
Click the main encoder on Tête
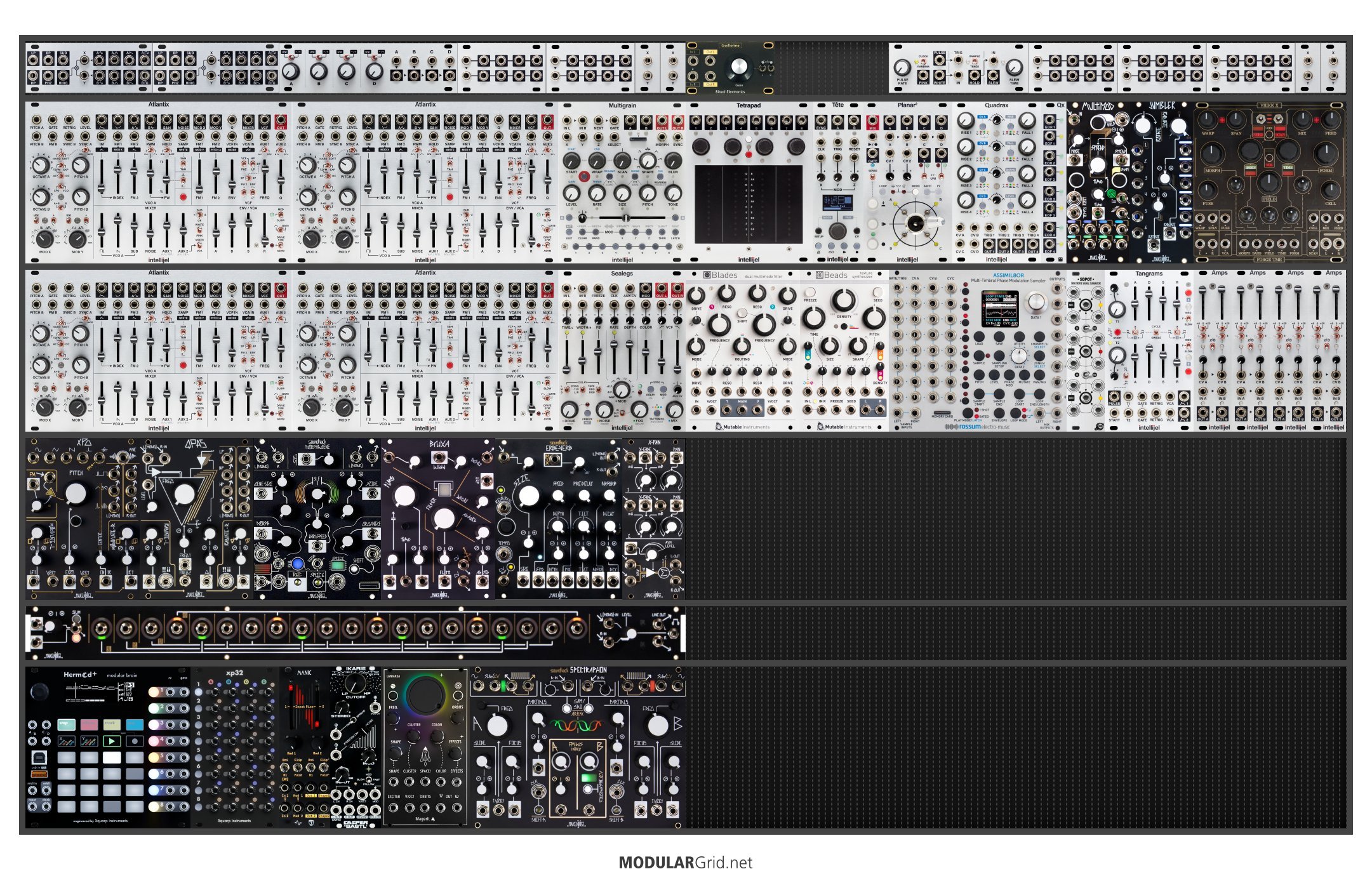coord(838,231)
